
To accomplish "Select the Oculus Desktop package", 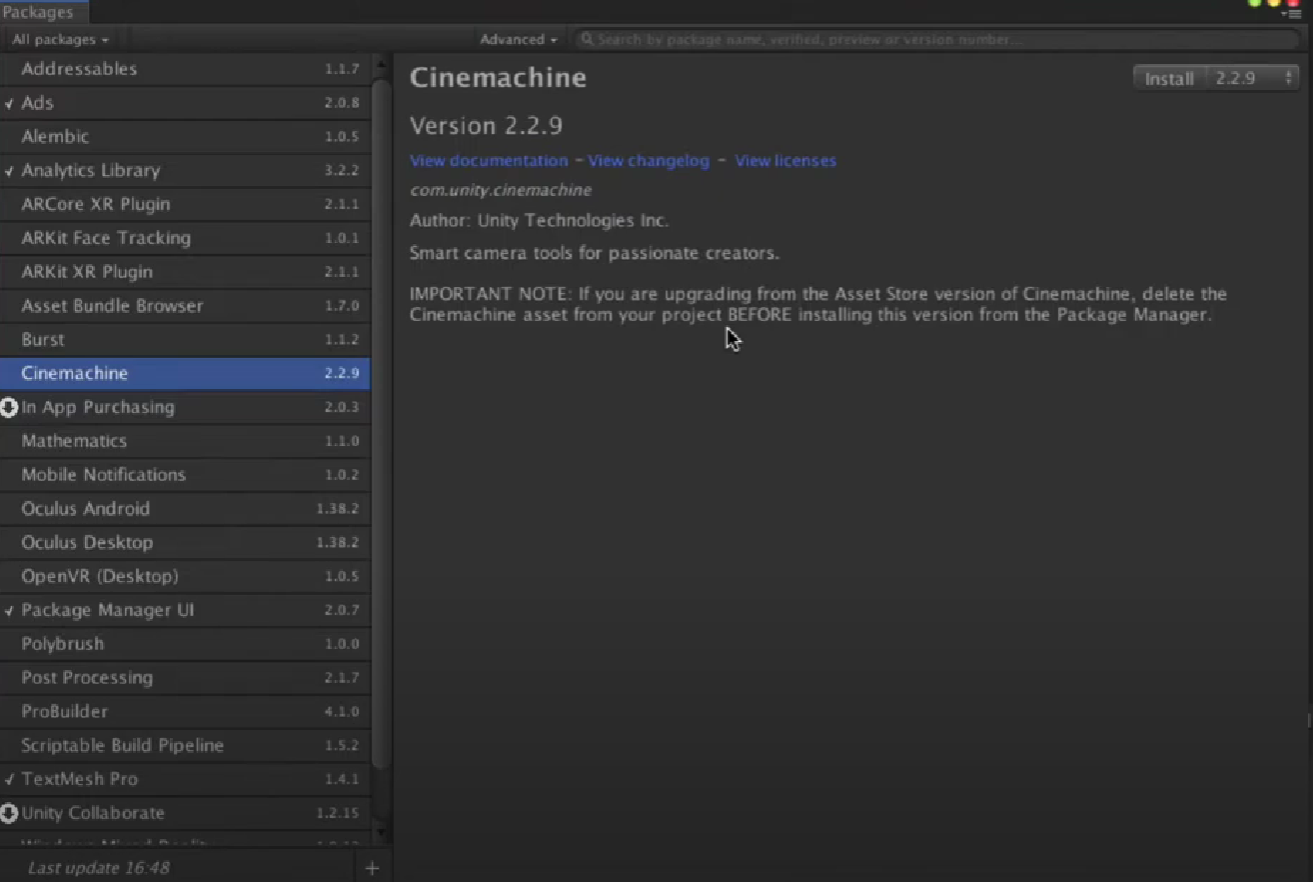I will tap(185, 543).
